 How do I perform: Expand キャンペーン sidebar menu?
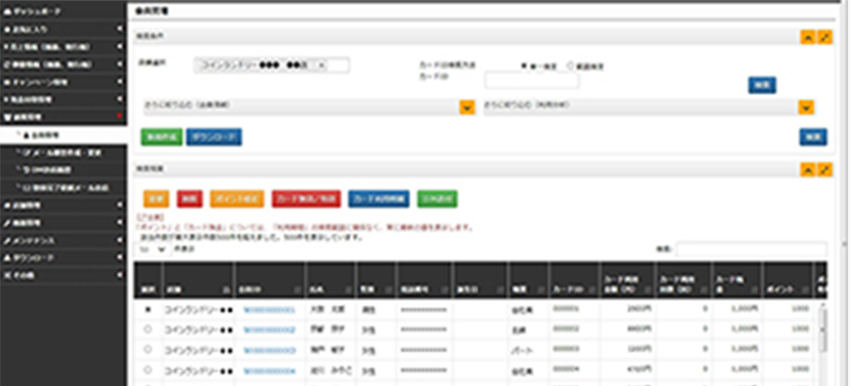click(x=63, y=82)
